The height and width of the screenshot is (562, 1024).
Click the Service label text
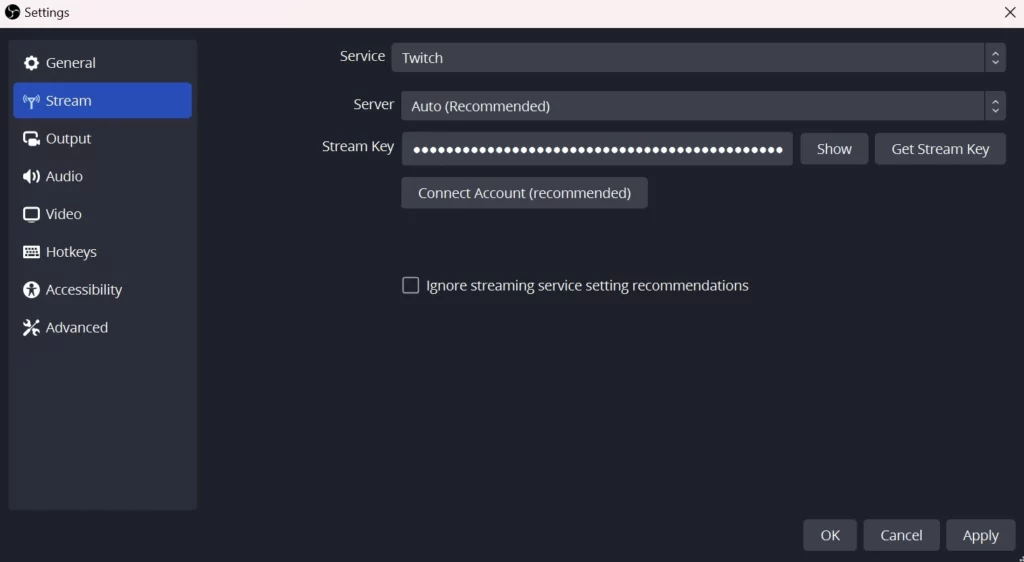pos(362,56)
